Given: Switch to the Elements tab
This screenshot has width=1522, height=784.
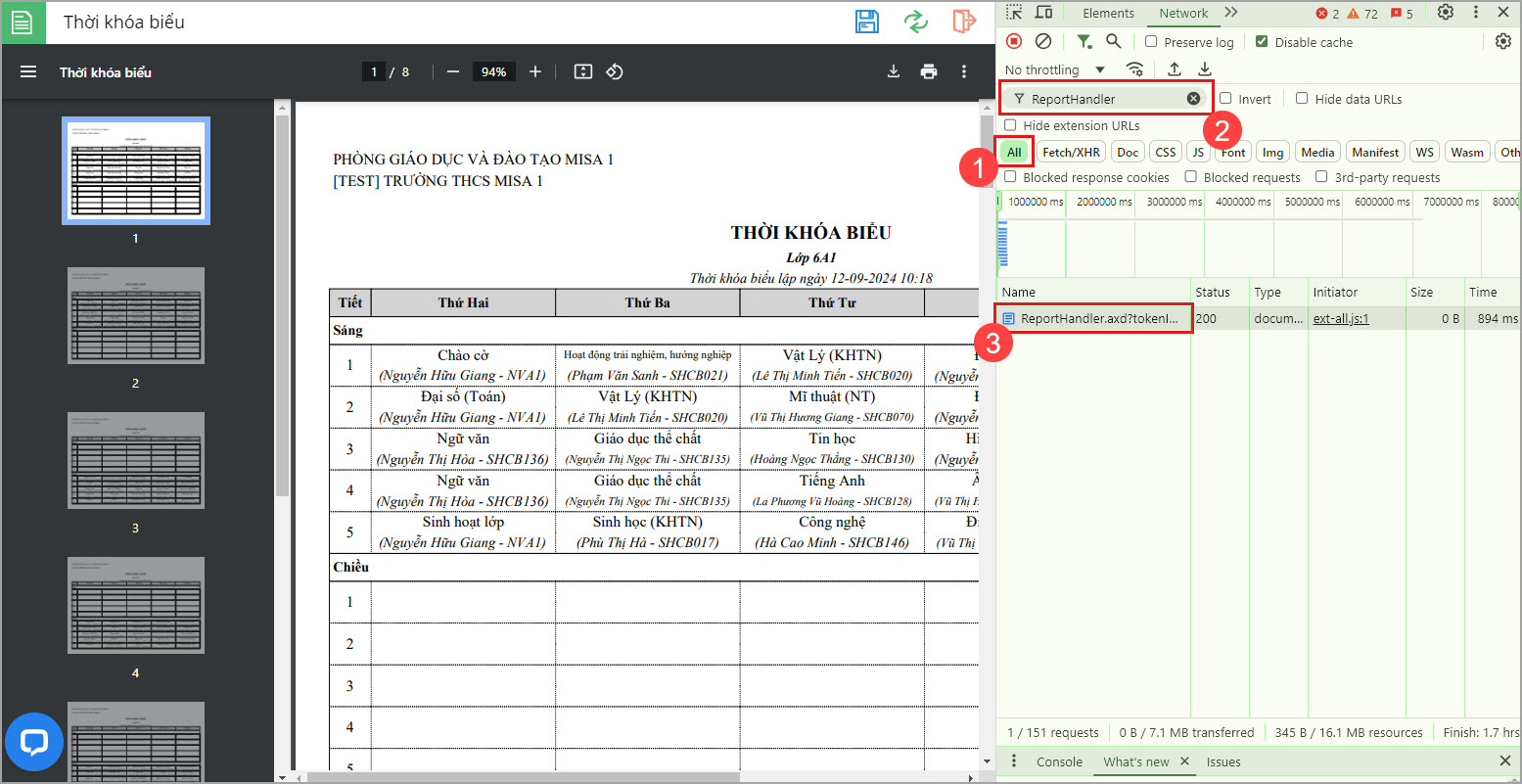Looking at the screenshot, I should point(1108,13).
